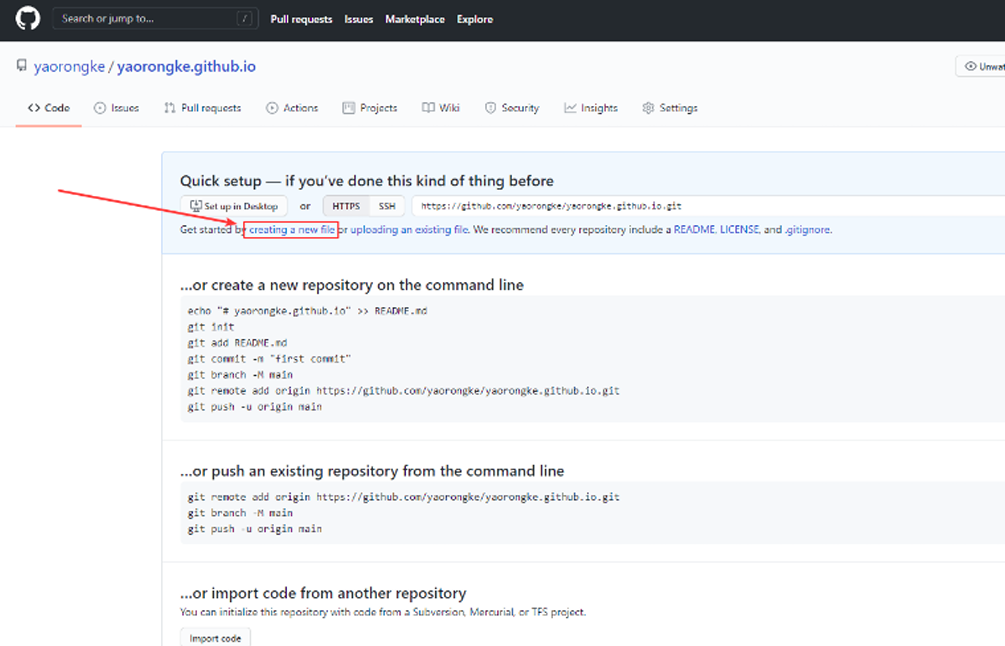Click the uploading an existing file link

point(409,229)
